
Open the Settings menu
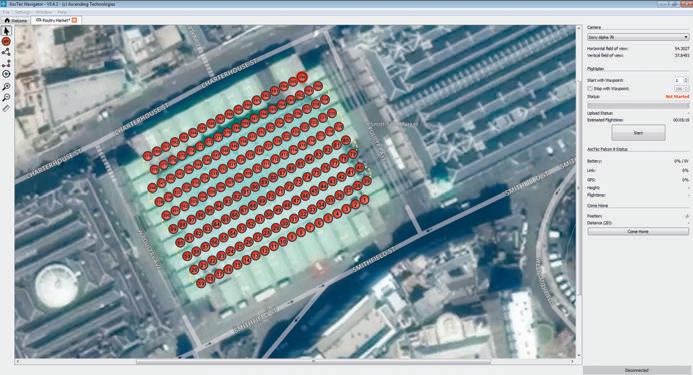(x=23, y=12)
